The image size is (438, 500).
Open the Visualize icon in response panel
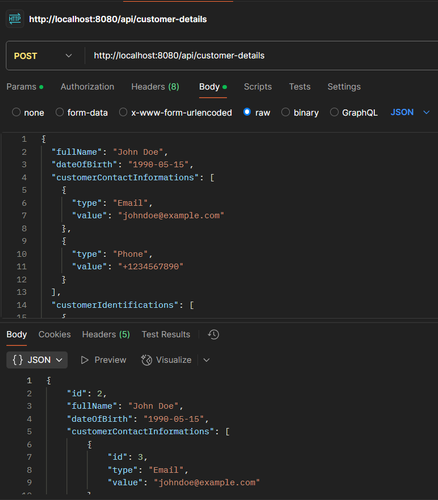pos(146,360)
